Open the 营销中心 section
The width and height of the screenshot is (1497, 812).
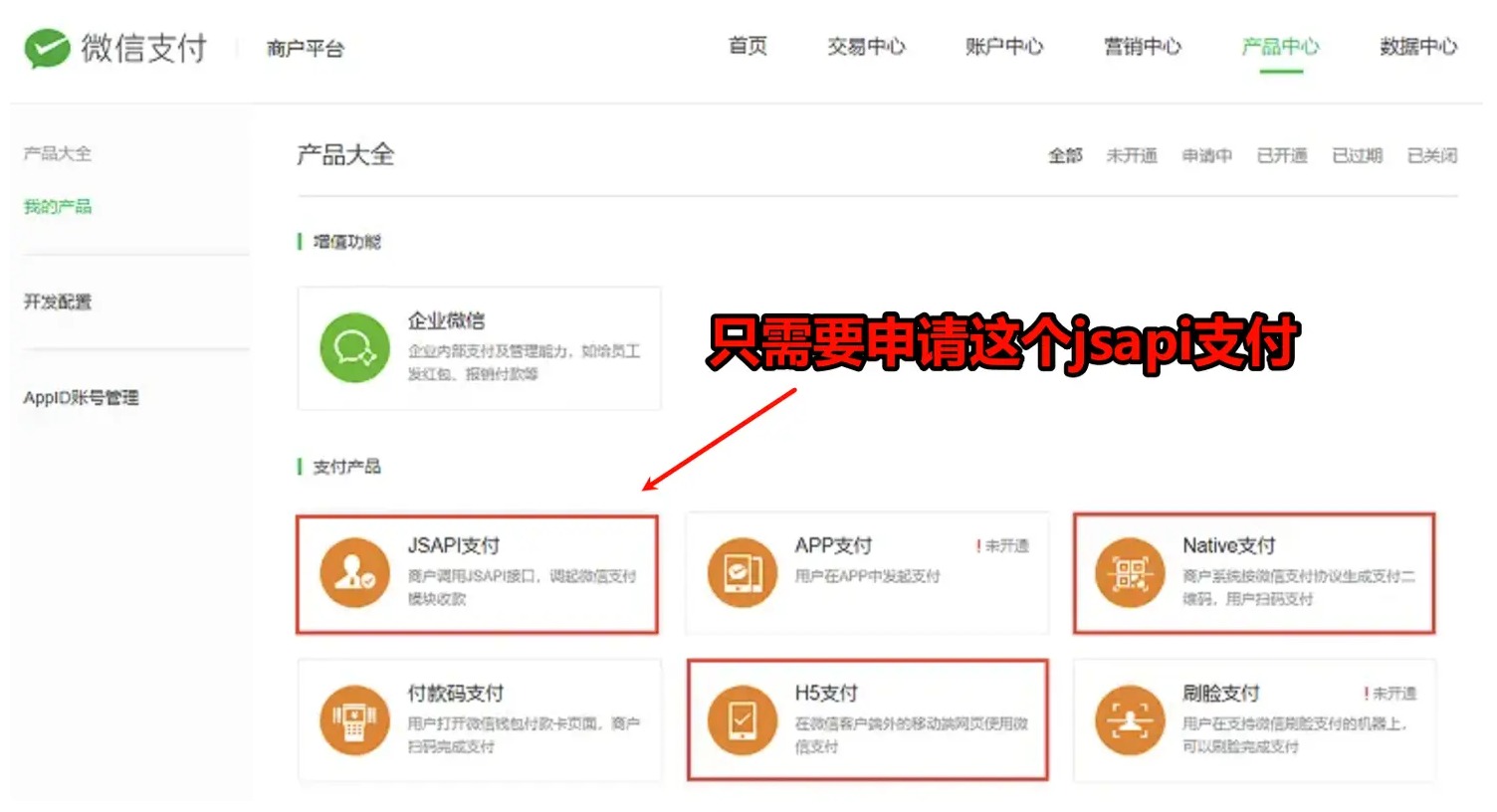coord(1143,47)
